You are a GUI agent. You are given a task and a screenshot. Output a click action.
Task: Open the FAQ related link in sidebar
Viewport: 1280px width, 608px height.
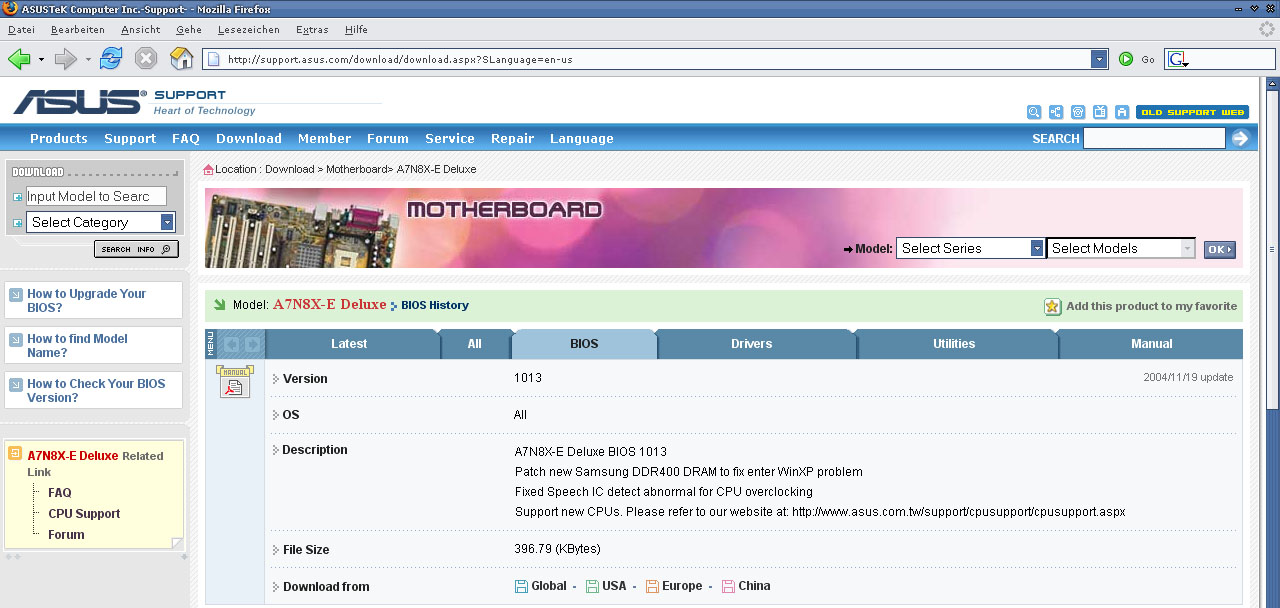[x=60, y=493]
